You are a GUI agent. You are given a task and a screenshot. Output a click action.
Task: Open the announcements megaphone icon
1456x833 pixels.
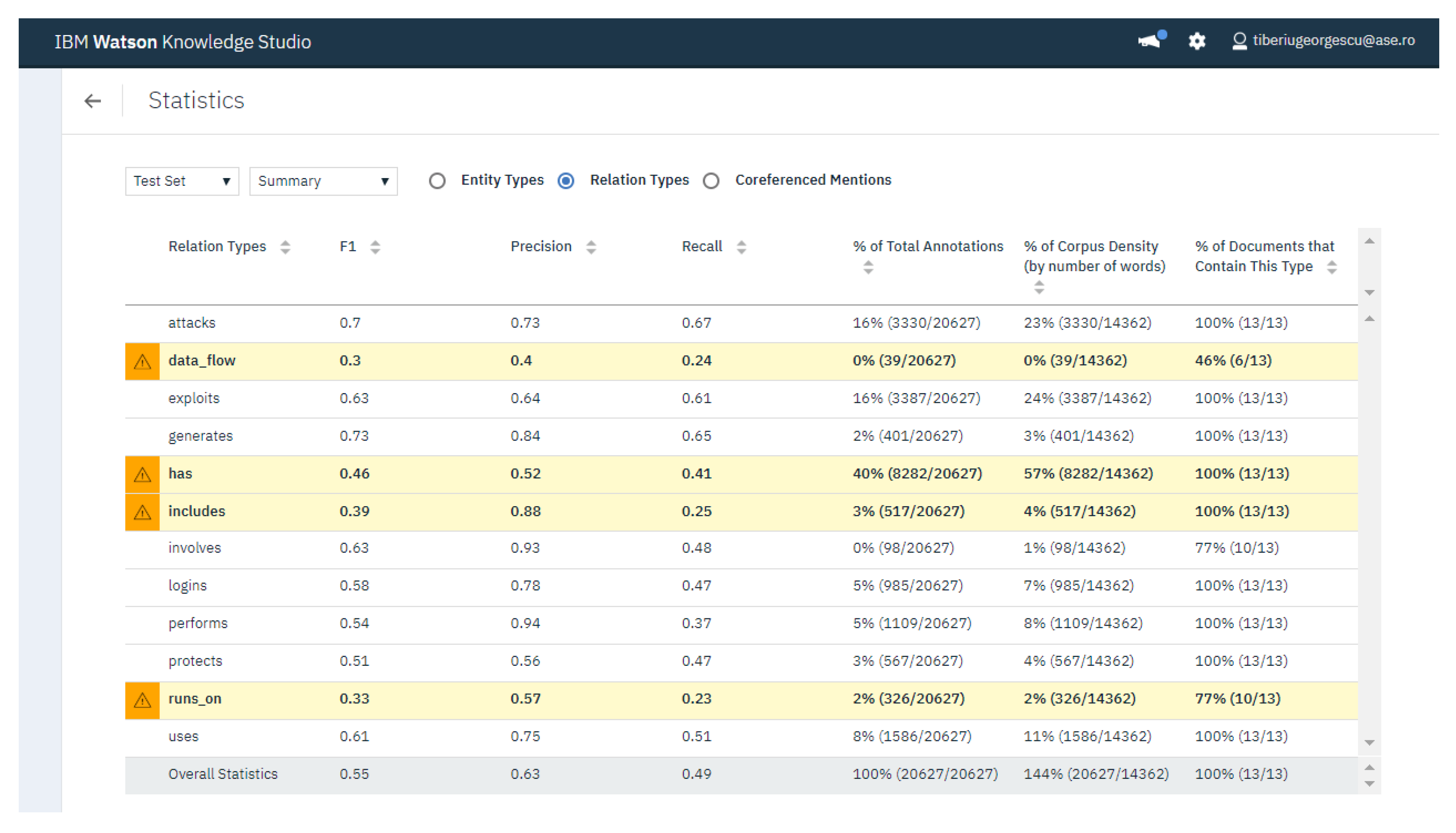[1149, 41]
